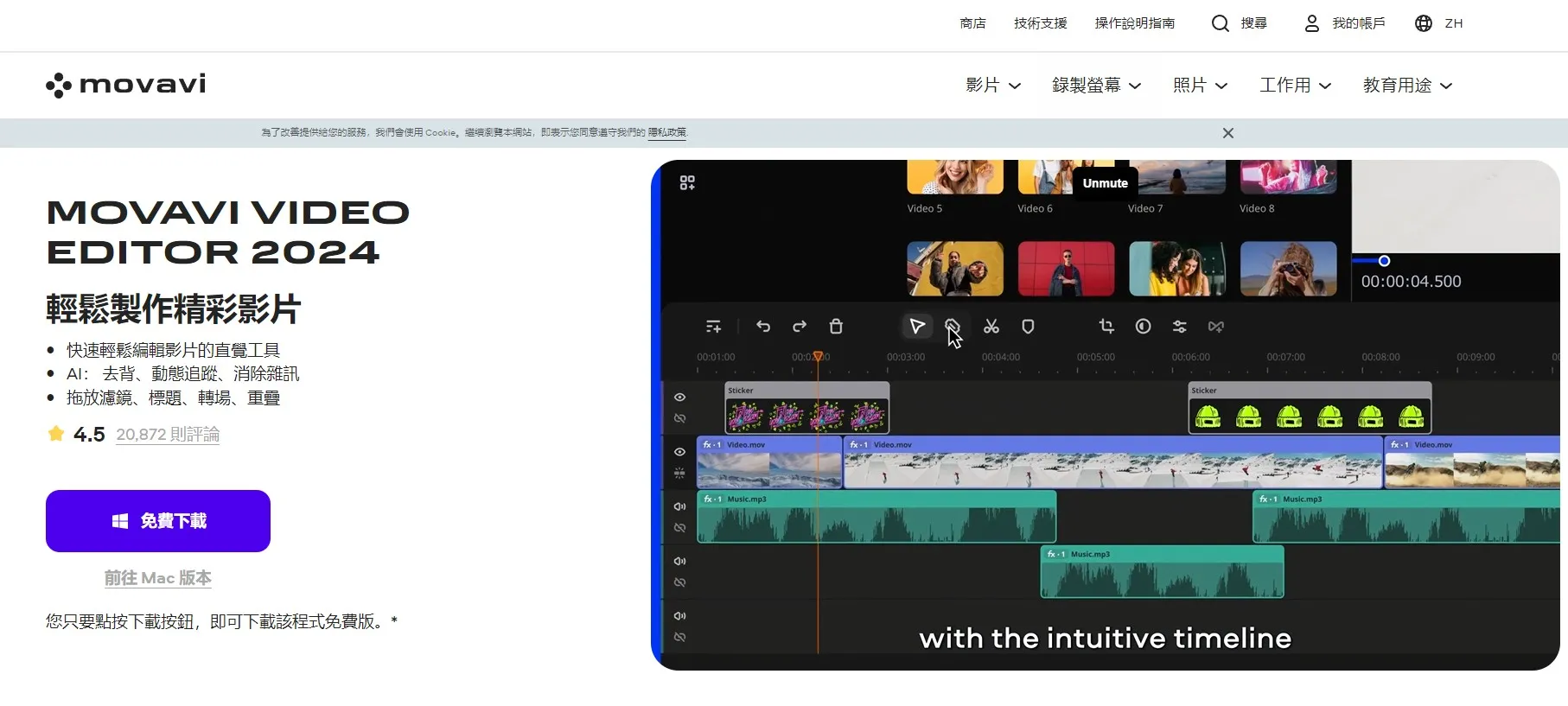Click the preview playback slider handle
The image size is (1568, 706).
pos(1384,261)
